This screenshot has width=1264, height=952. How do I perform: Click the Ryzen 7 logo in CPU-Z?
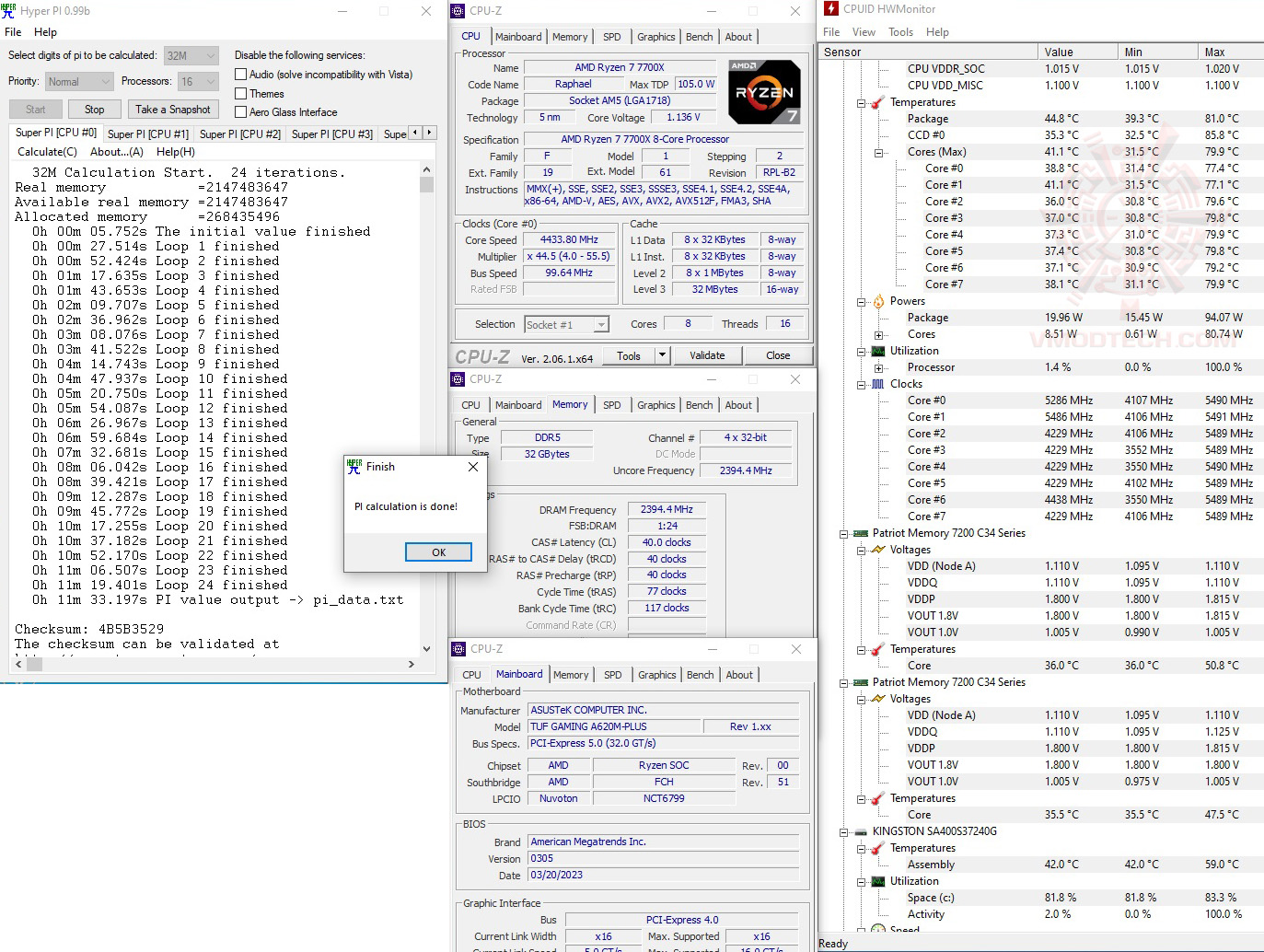764,92
